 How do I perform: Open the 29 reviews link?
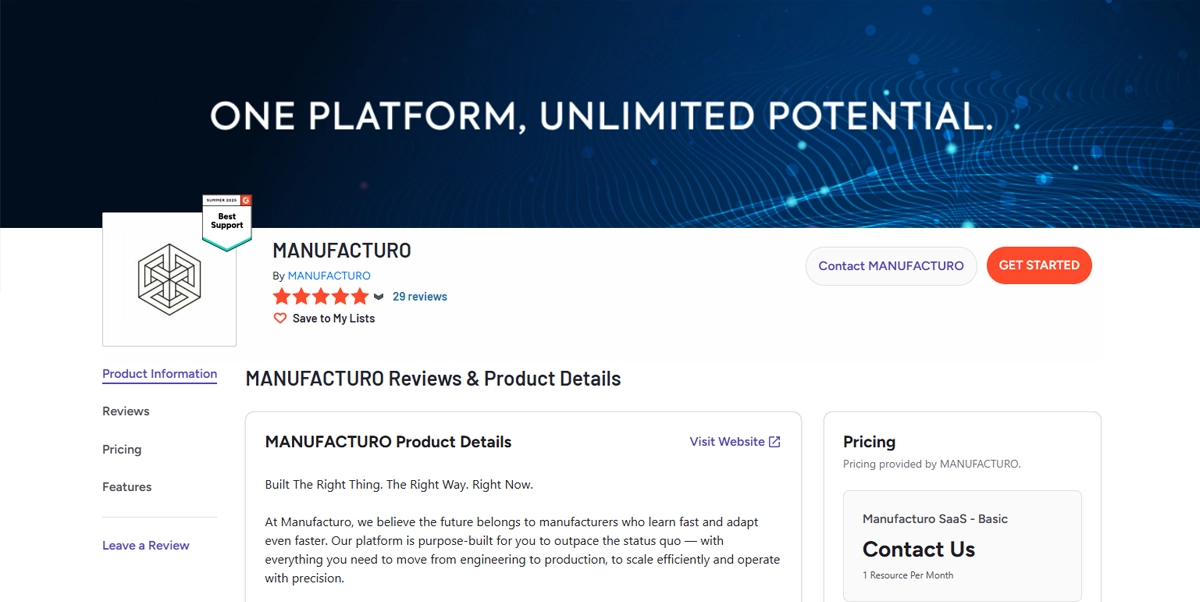[420, 297]
